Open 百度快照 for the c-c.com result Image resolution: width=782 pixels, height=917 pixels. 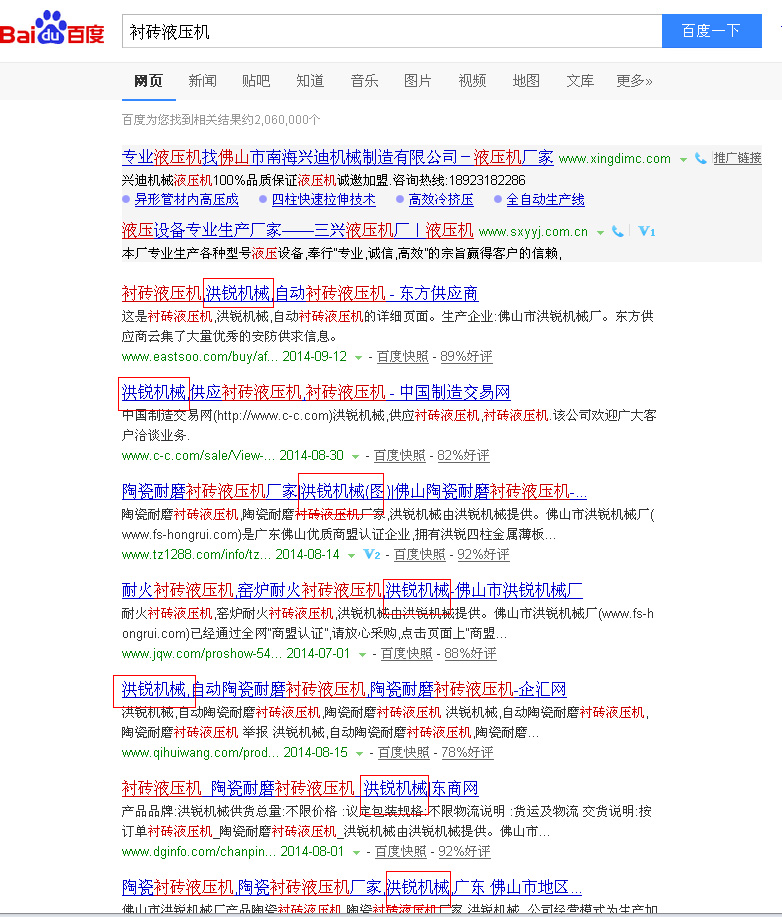click(x=399, y=455)
